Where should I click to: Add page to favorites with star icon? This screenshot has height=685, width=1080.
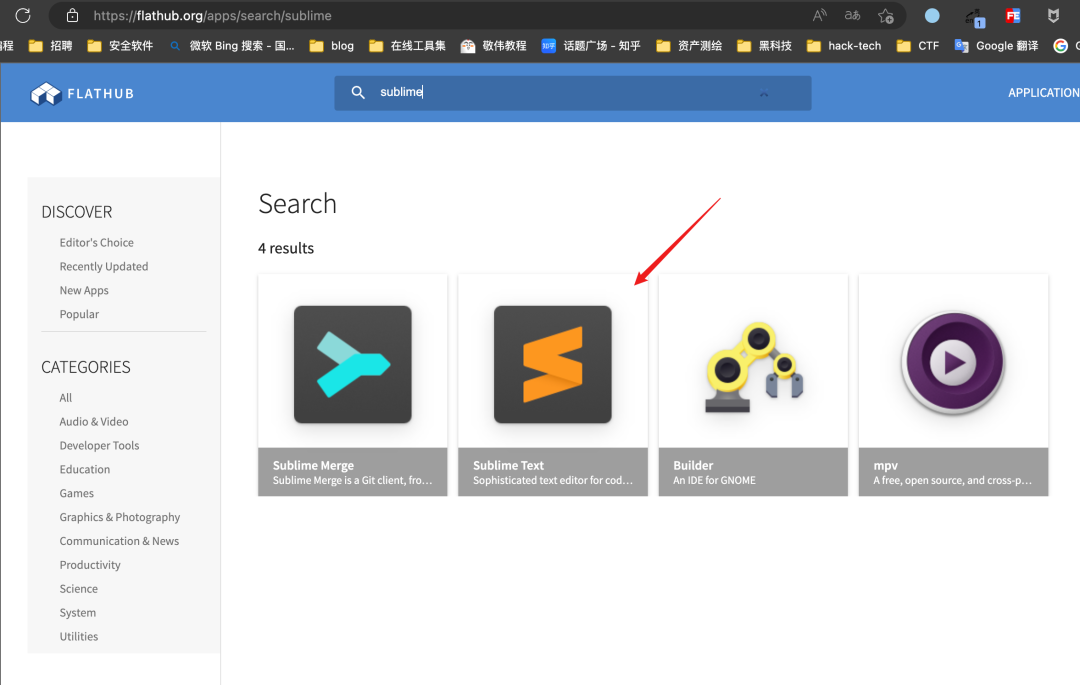coord(886,15)
